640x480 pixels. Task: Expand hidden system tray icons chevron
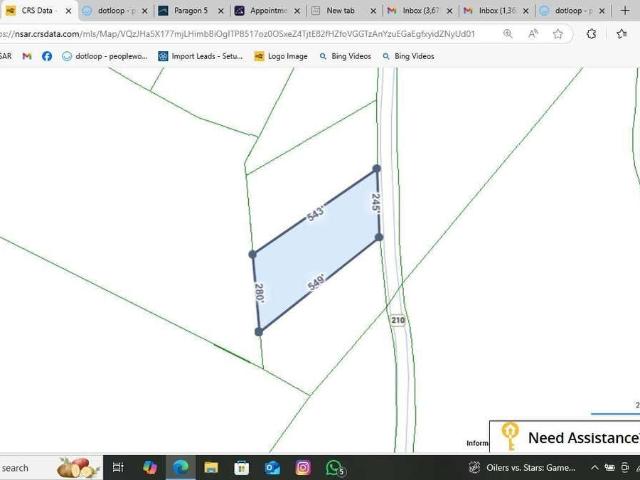point(595,467)
